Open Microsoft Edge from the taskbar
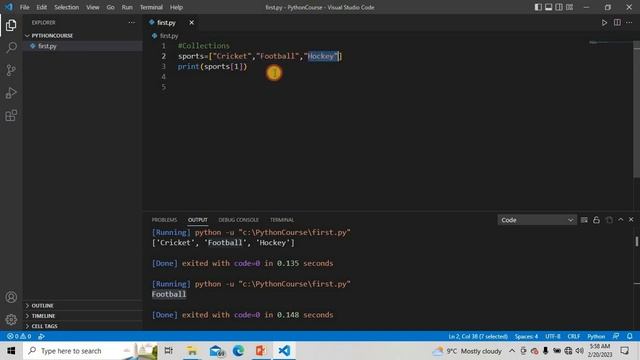640x360 pixels. coord(238,351)
